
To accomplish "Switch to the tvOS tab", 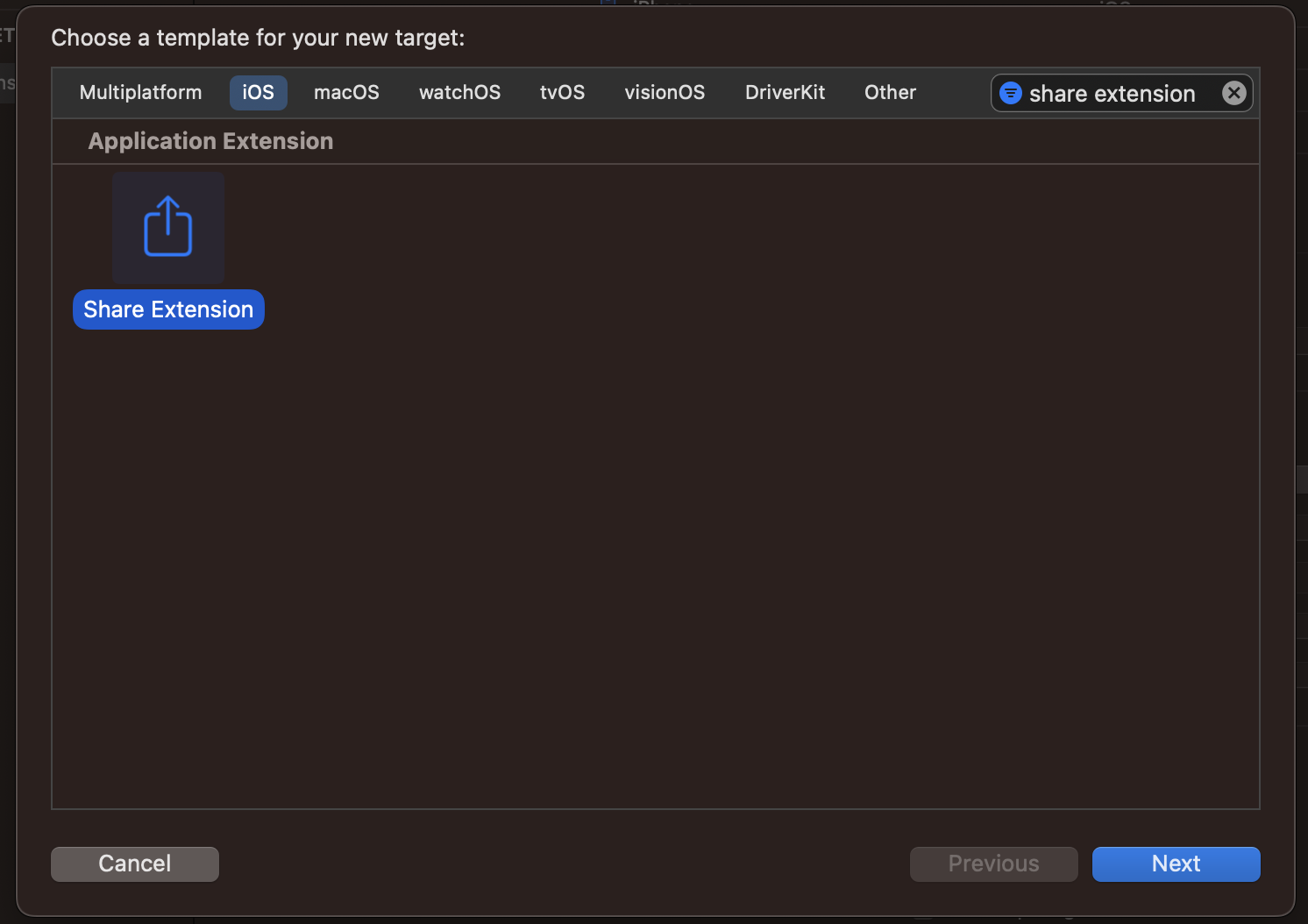I will (562, 93).
